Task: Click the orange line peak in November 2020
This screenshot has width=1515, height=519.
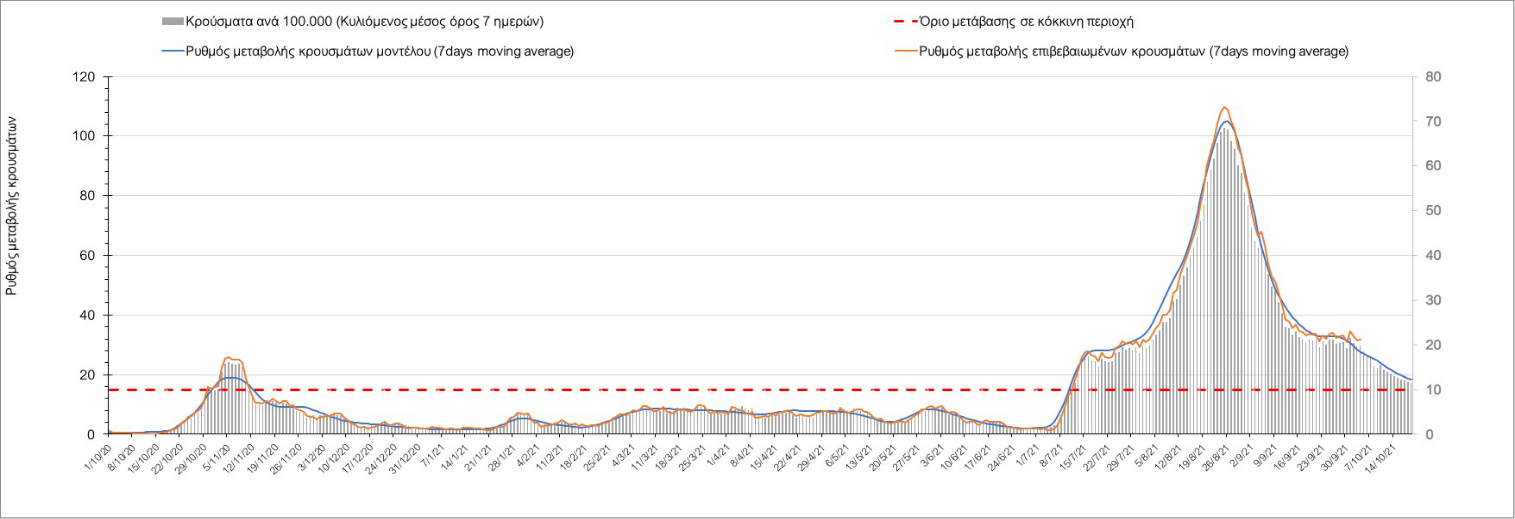Action: 230,357
